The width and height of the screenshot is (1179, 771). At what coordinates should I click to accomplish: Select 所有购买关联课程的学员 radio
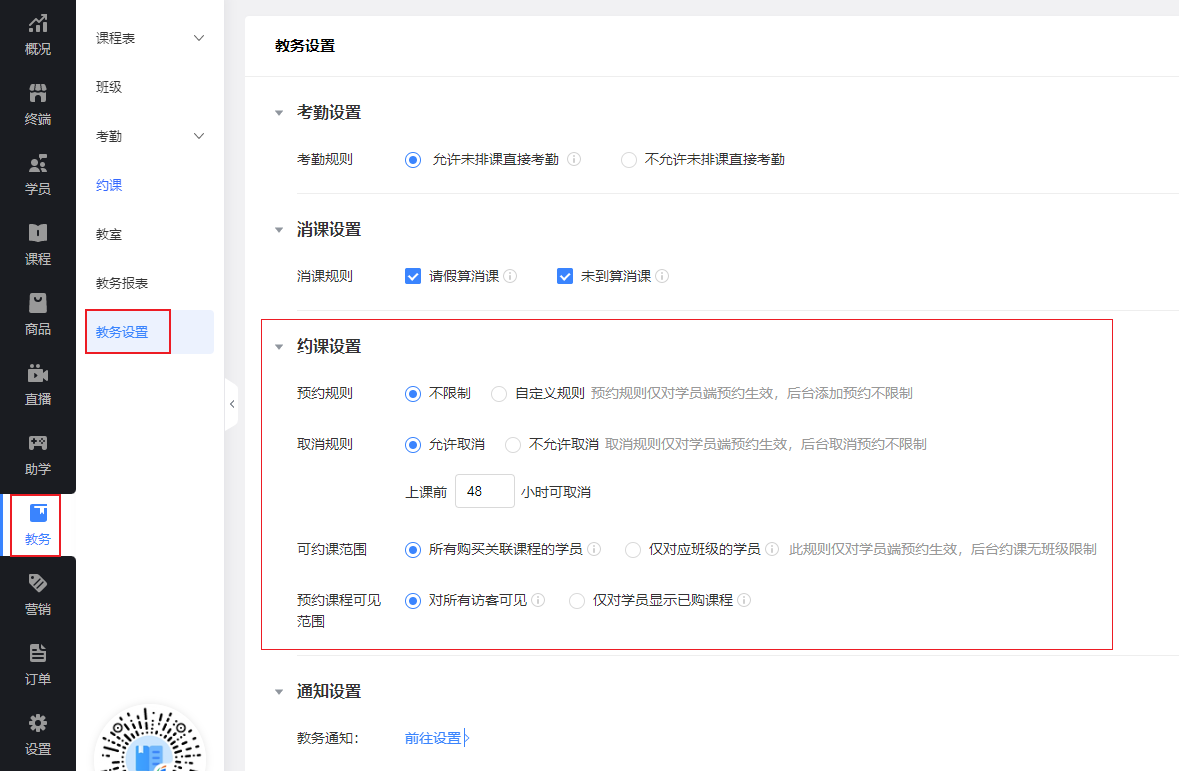pyautogui.click(x=413, y=550)
